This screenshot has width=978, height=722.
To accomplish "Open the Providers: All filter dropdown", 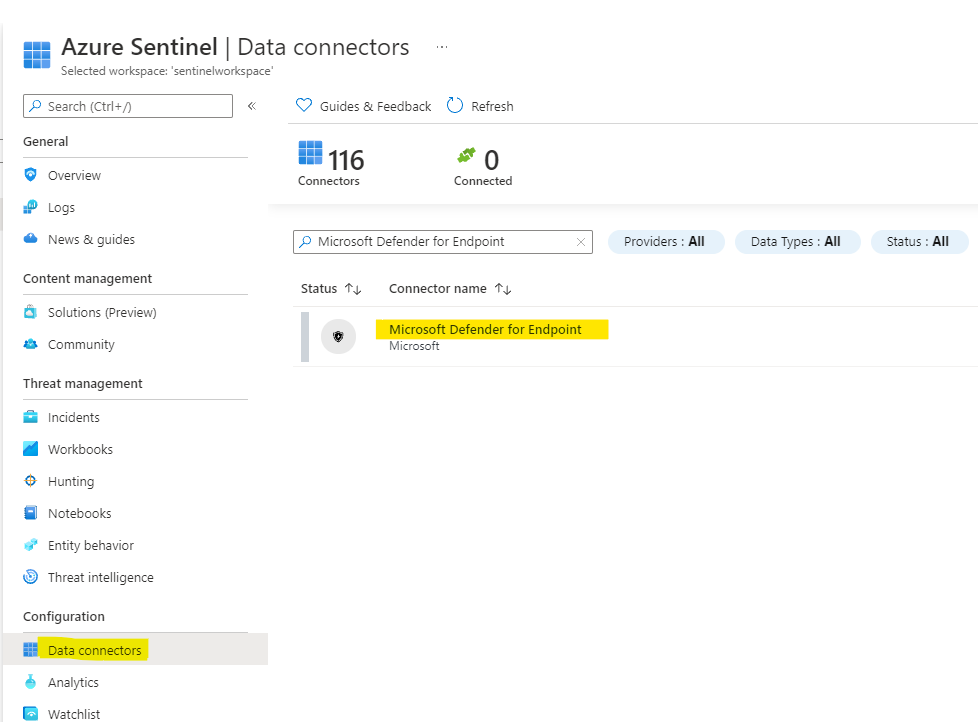I will pyautogui.click(x=665, y=241).
